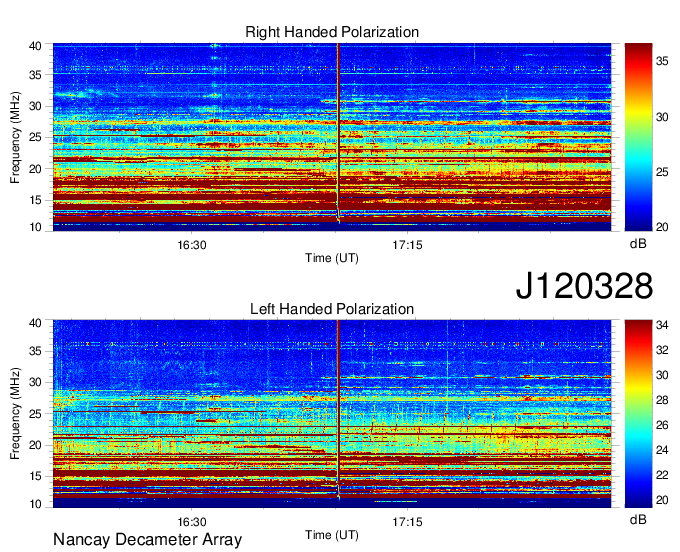
Task: Click the bottom plot's color scale bar
Action: [x=638, y=414]
